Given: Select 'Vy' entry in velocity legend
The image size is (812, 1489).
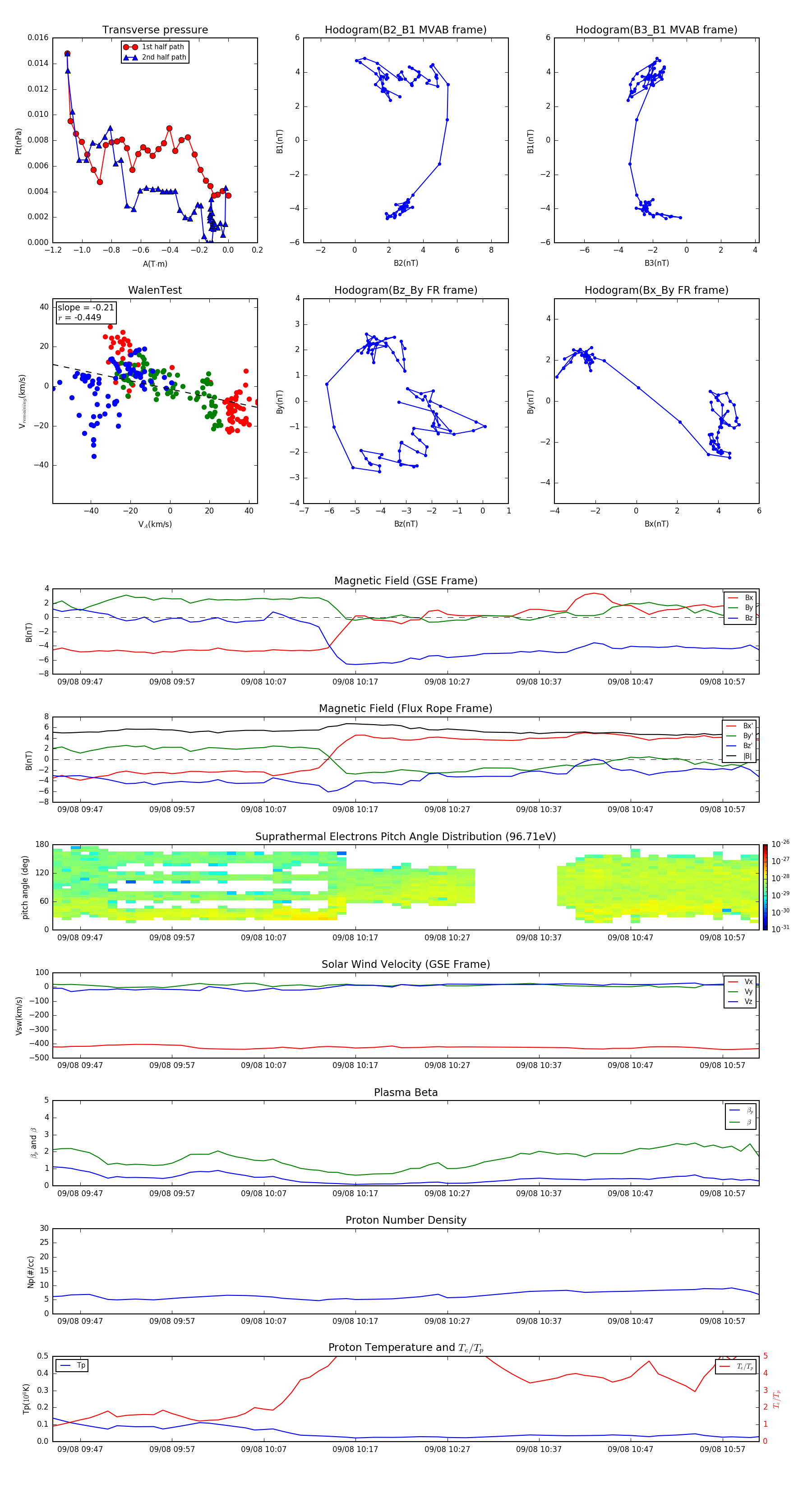Looking at the screenshot, I should pos(740,991).
